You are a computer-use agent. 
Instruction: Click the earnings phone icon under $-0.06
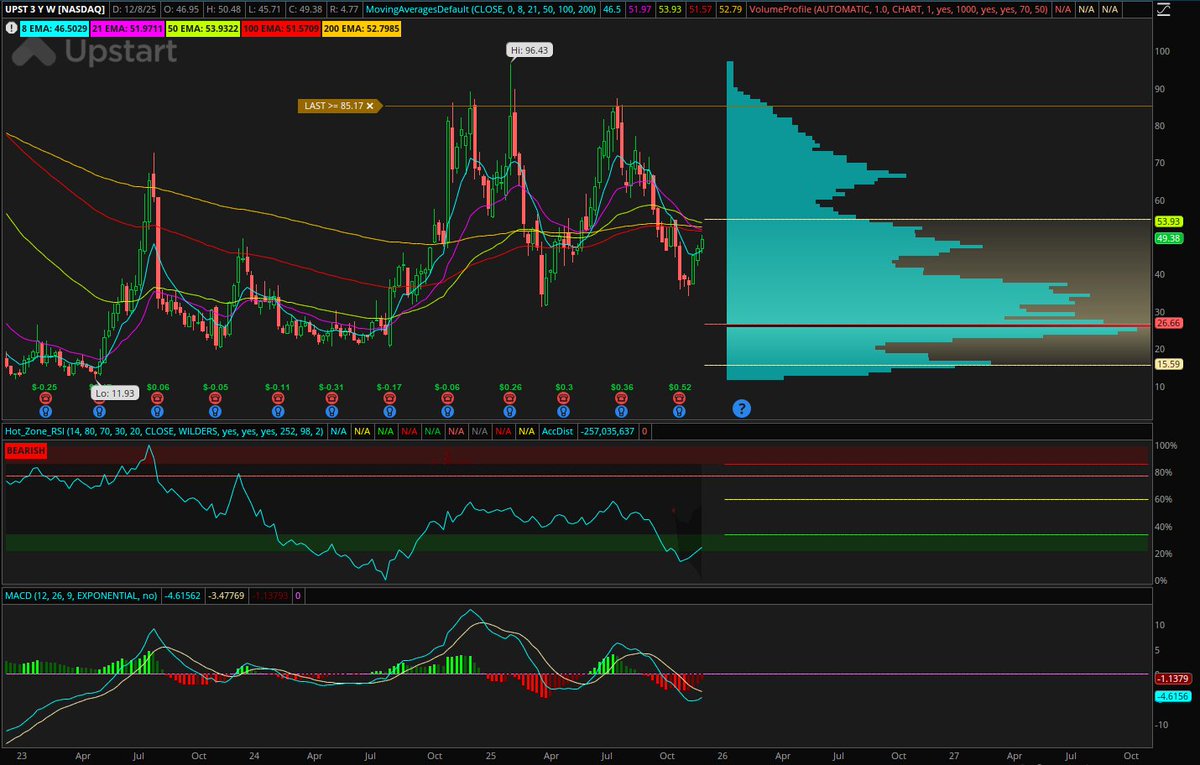[447, 398]
